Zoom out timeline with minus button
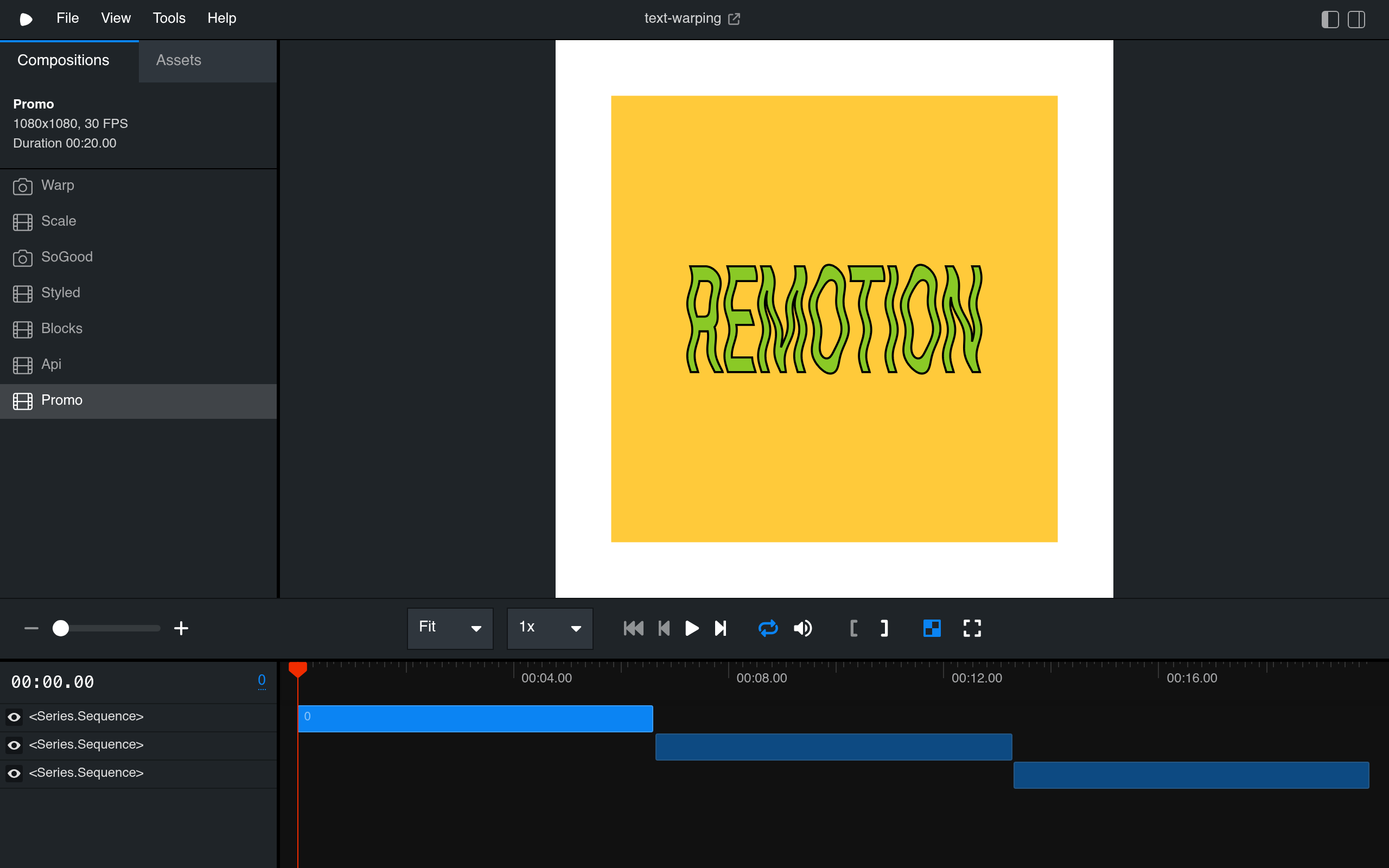1389x868 pixels. [31, 629]
